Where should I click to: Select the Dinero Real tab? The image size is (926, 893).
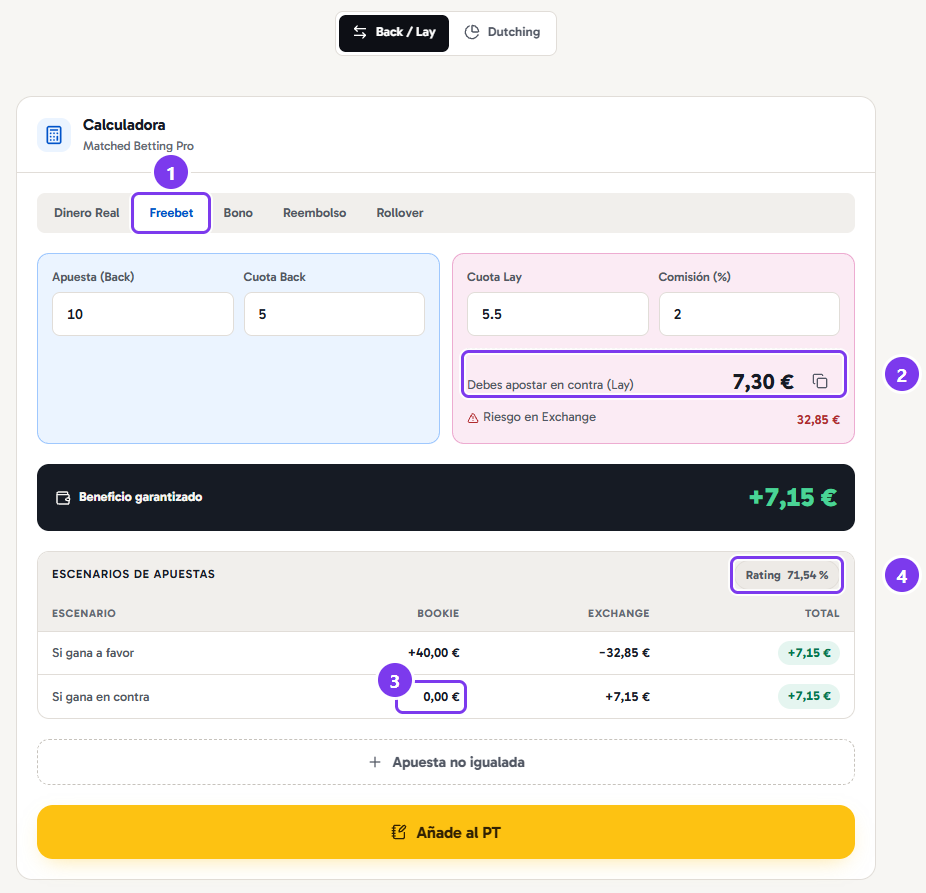87,213
